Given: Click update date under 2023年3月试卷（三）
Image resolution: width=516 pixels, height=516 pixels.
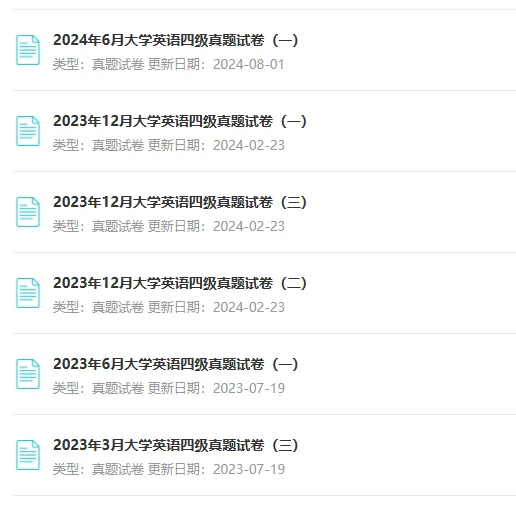Looking at the screenshot, I should 249,469.
